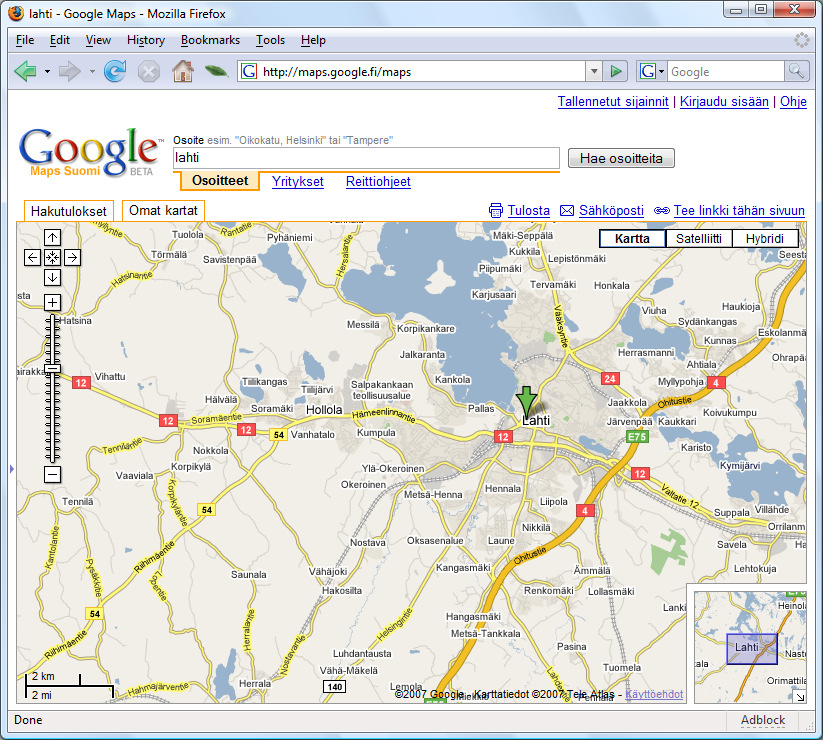823x740 pixels.
Task: Open the Ohje help link
Action: click(x=793, y=101)
